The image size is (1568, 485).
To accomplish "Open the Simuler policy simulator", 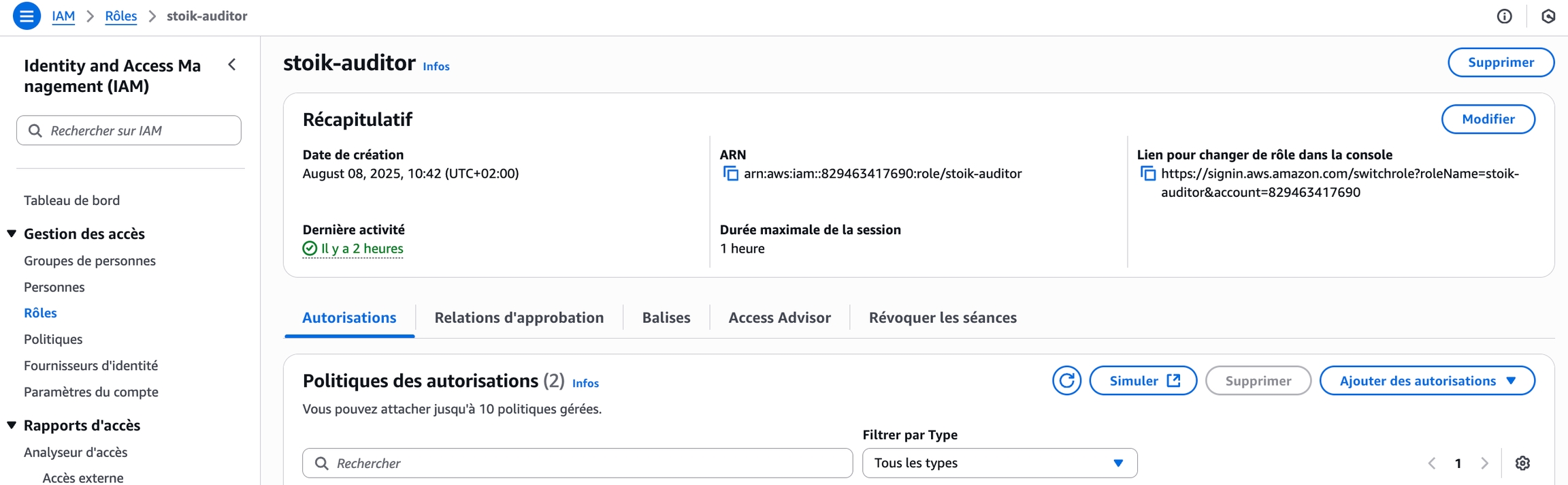I will 1143,381.
